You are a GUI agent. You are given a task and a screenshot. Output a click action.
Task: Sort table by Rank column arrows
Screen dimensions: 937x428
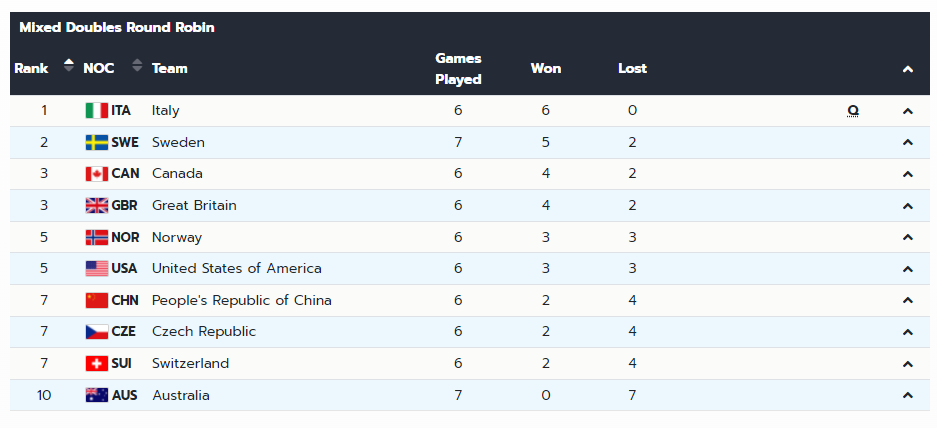pyautogui.click(x=68, y=66)
